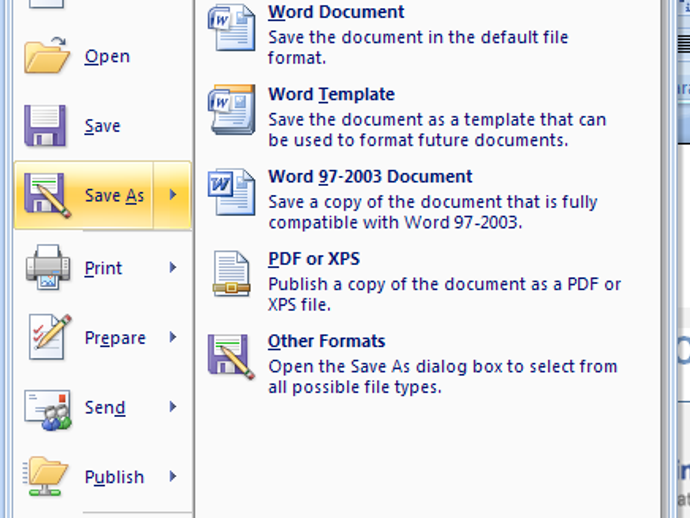Click 'Save the document in the default file format.'

(x=418, y=48)
